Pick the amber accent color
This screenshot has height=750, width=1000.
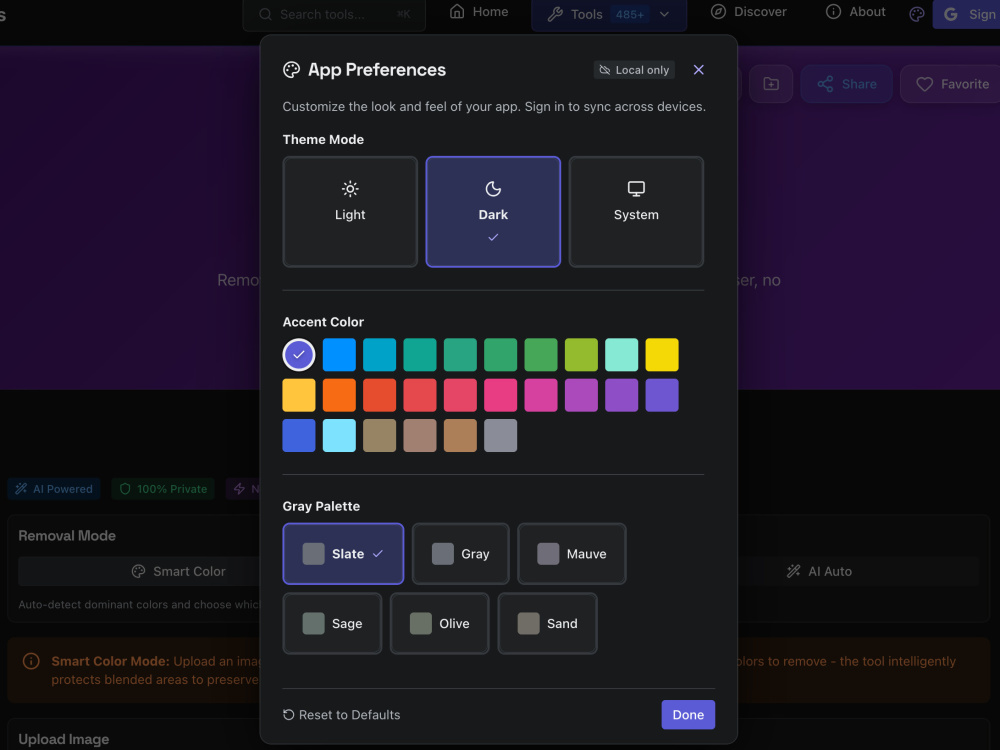pyautogui.click(x=298, y=395)
